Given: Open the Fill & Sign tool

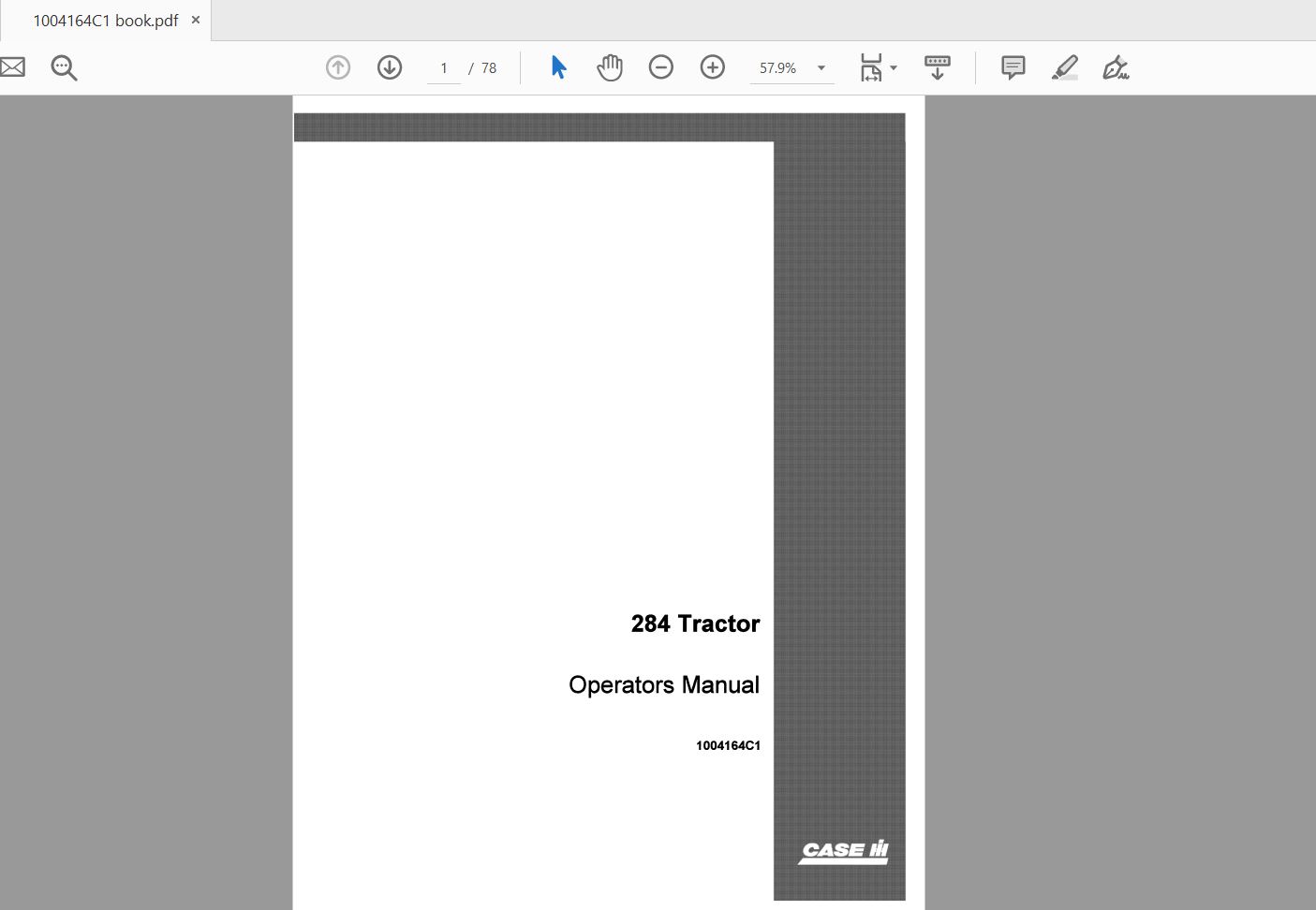Looking at the screenshot, I should point(1116,66).
